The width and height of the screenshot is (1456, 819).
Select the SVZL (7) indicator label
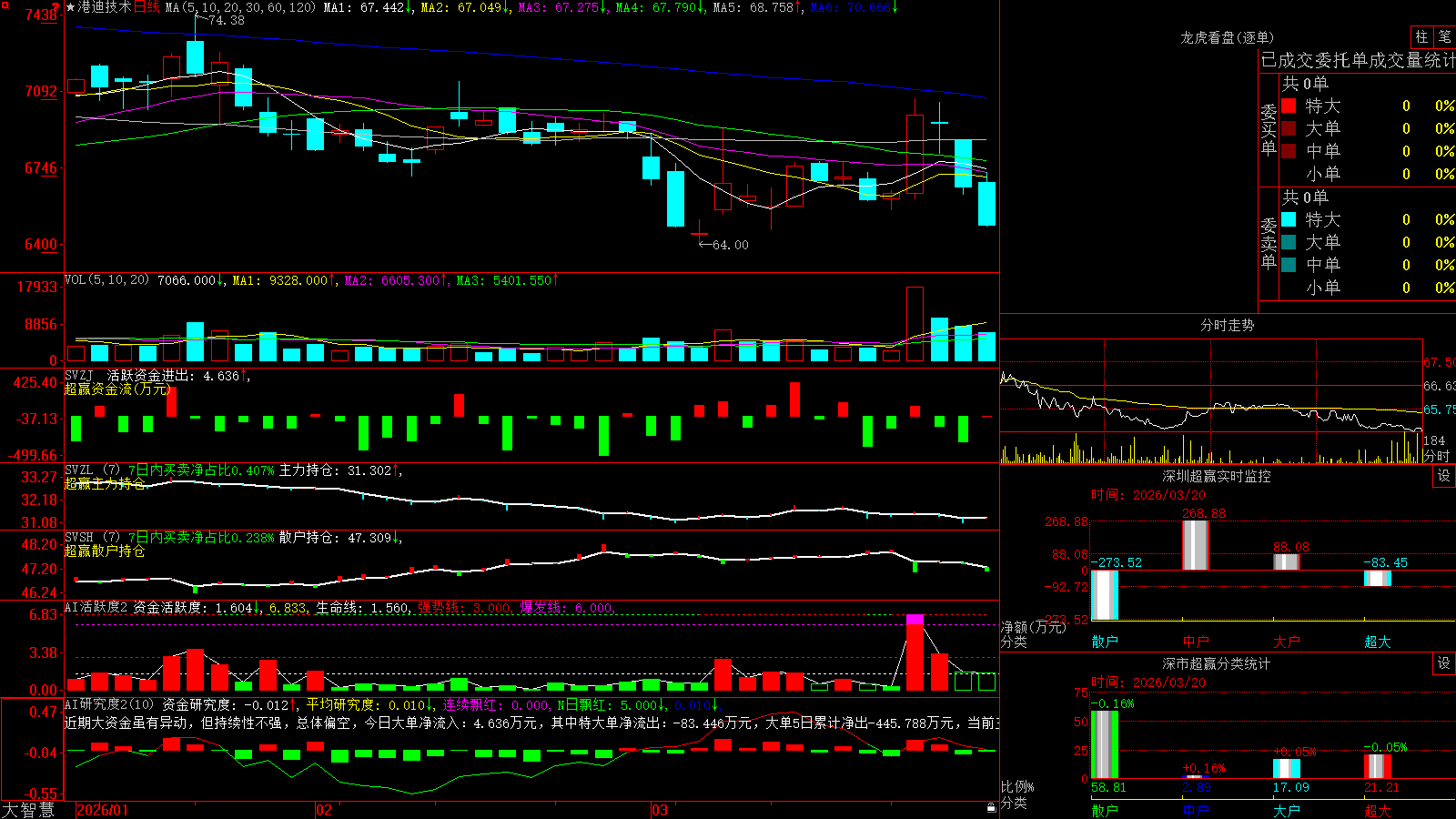[92, 470]
